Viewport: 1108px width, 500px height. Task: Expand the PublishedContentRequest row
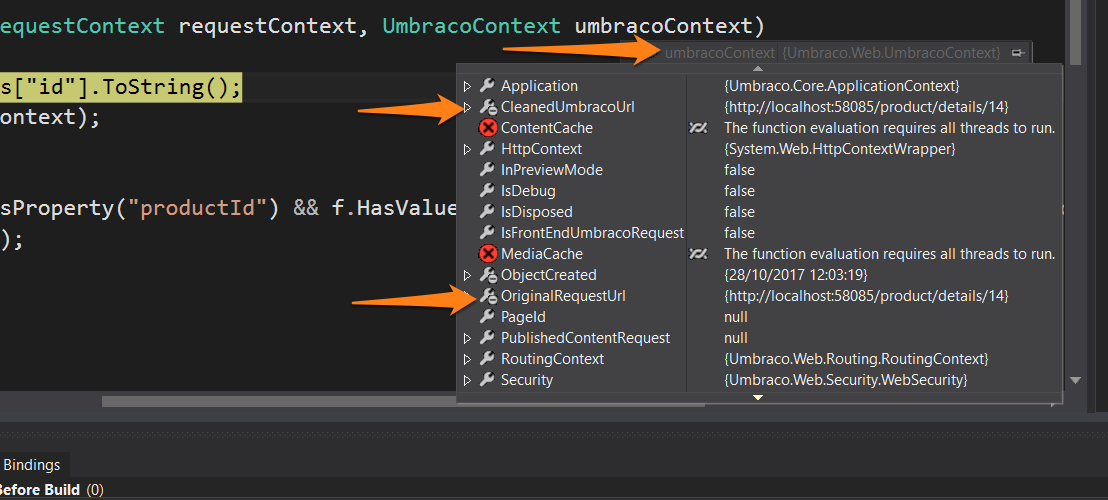(467, 338)
